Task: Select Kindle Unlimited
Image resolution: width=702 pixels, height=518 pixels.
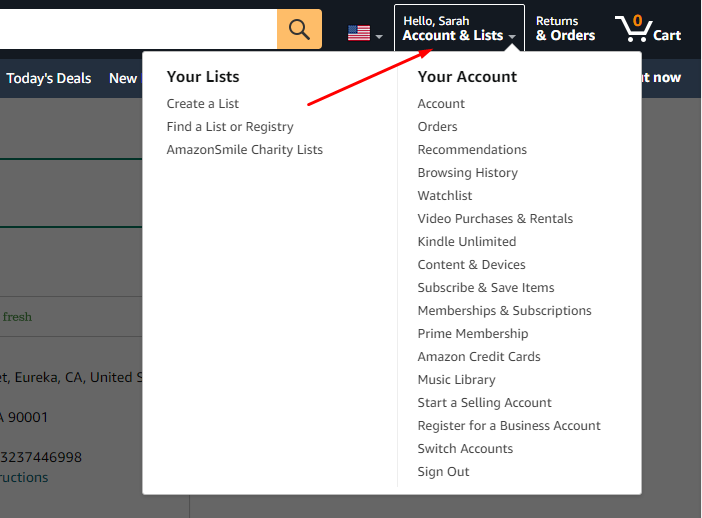Action: [467, 242]
